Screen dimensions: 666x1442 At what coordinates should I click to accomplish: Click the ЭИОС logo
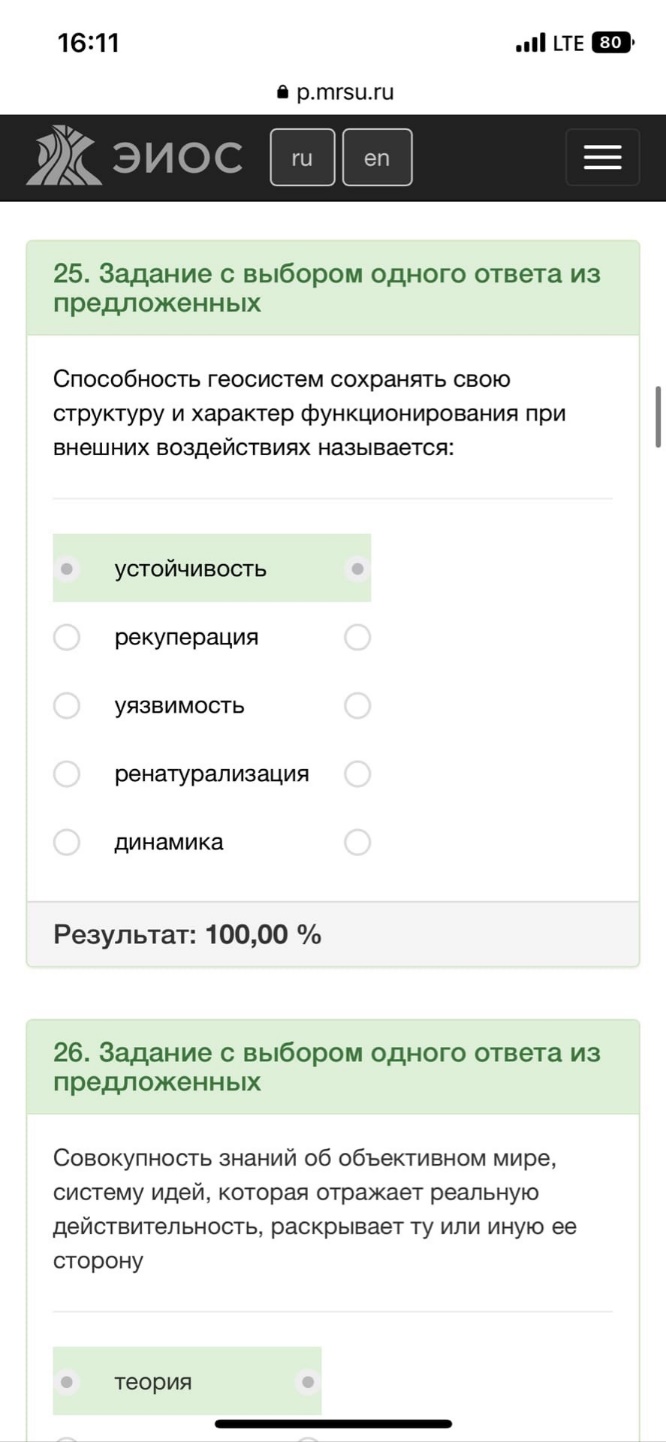(x=134, y=156)
